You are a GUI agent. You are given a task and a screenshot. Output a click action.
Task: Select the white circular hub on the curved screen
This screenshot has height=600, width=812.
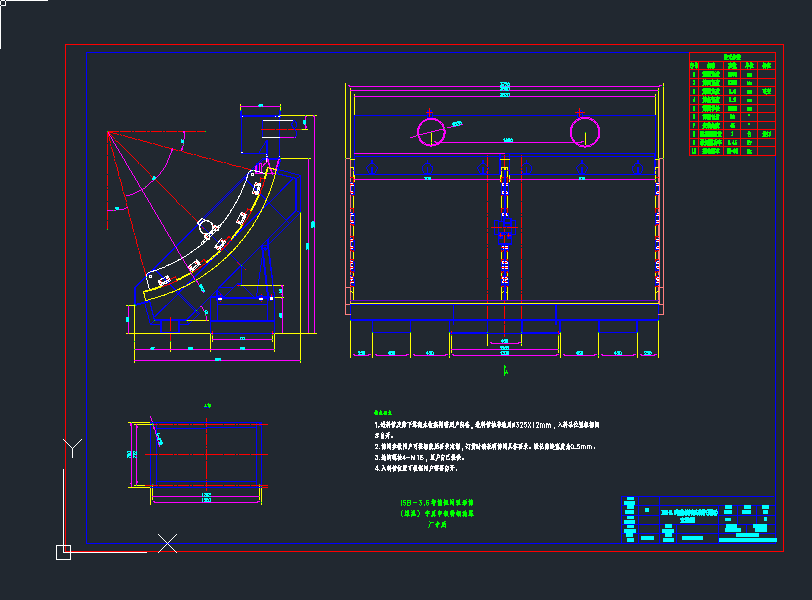[x=207, y=228]
